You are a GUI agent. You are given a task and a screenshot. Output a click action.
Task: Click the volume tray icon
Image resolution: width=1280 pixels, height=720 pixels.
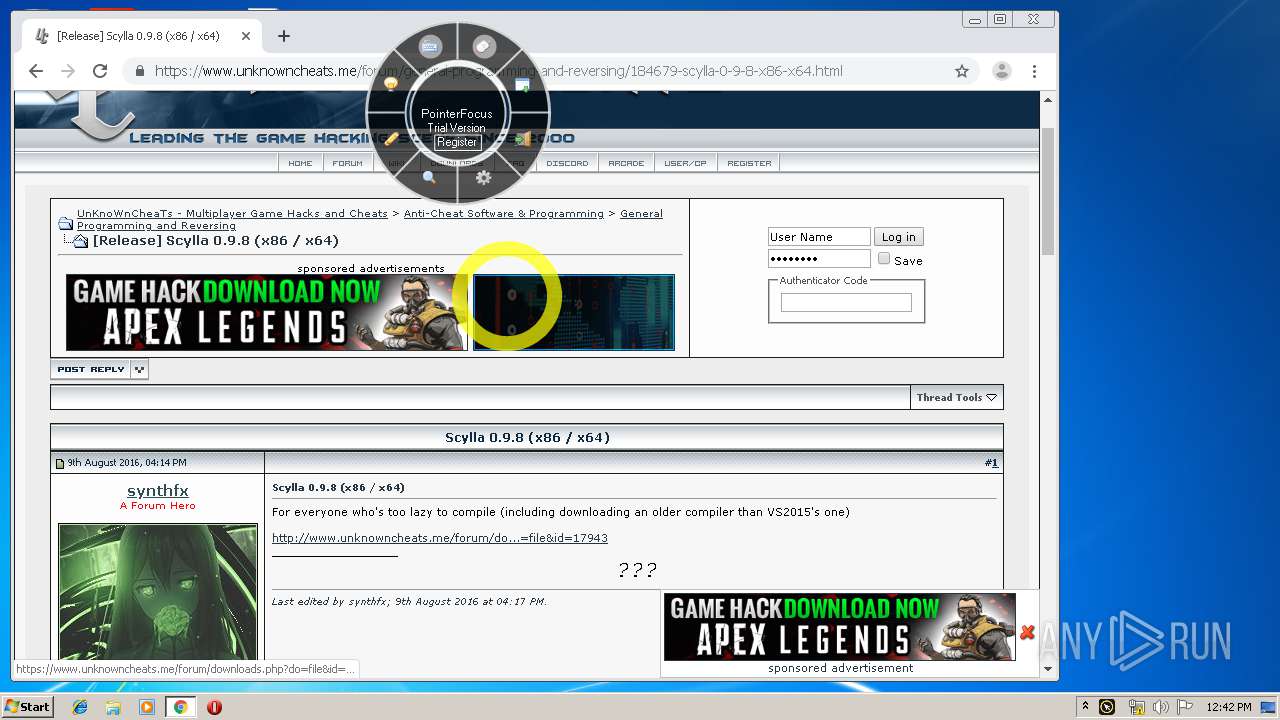click(x=1160, y=707)
